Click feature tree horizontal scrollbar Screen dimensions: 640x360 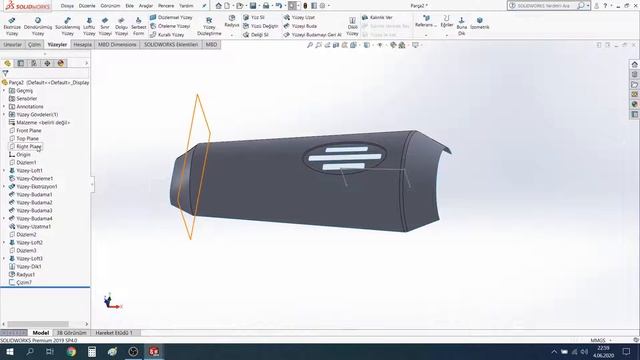click(38, 324)
